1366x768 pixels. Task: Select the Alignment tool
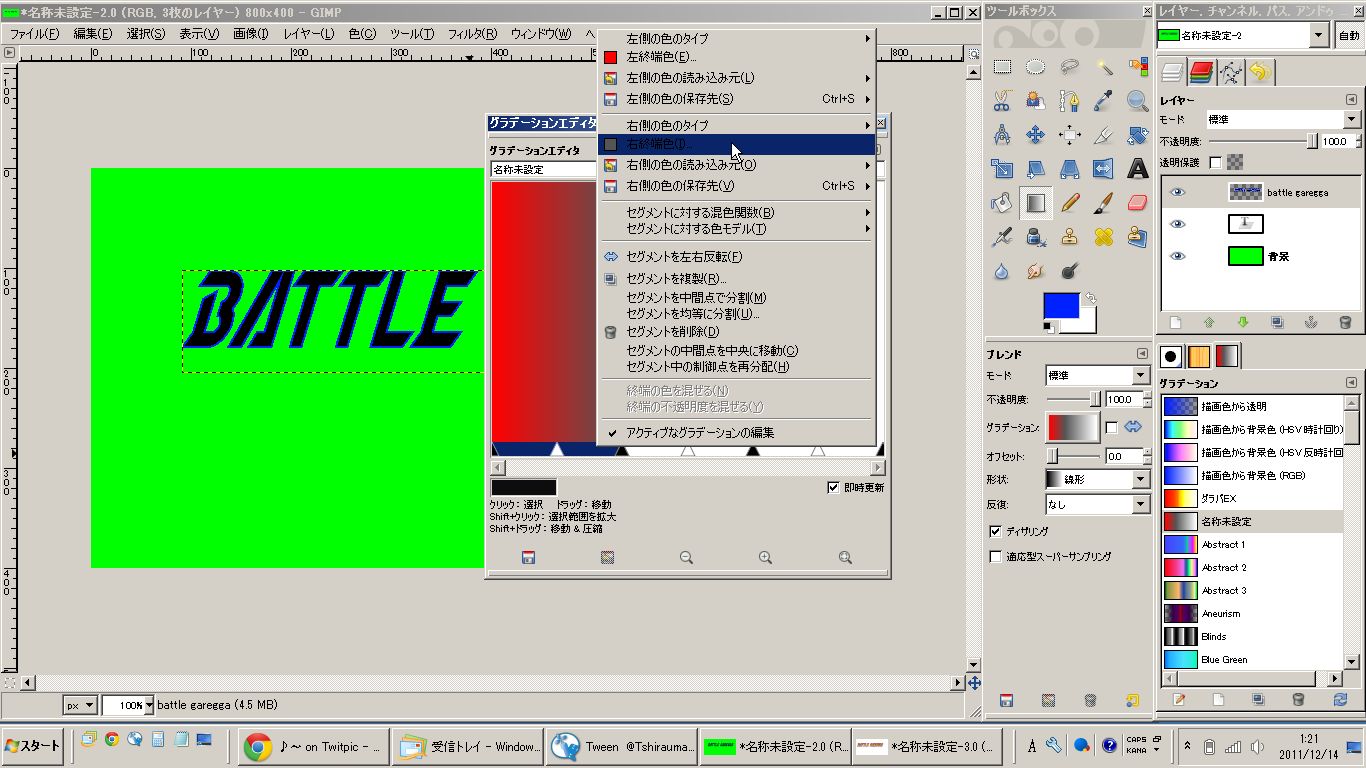pyautogui.click(x=1070, y=135)
